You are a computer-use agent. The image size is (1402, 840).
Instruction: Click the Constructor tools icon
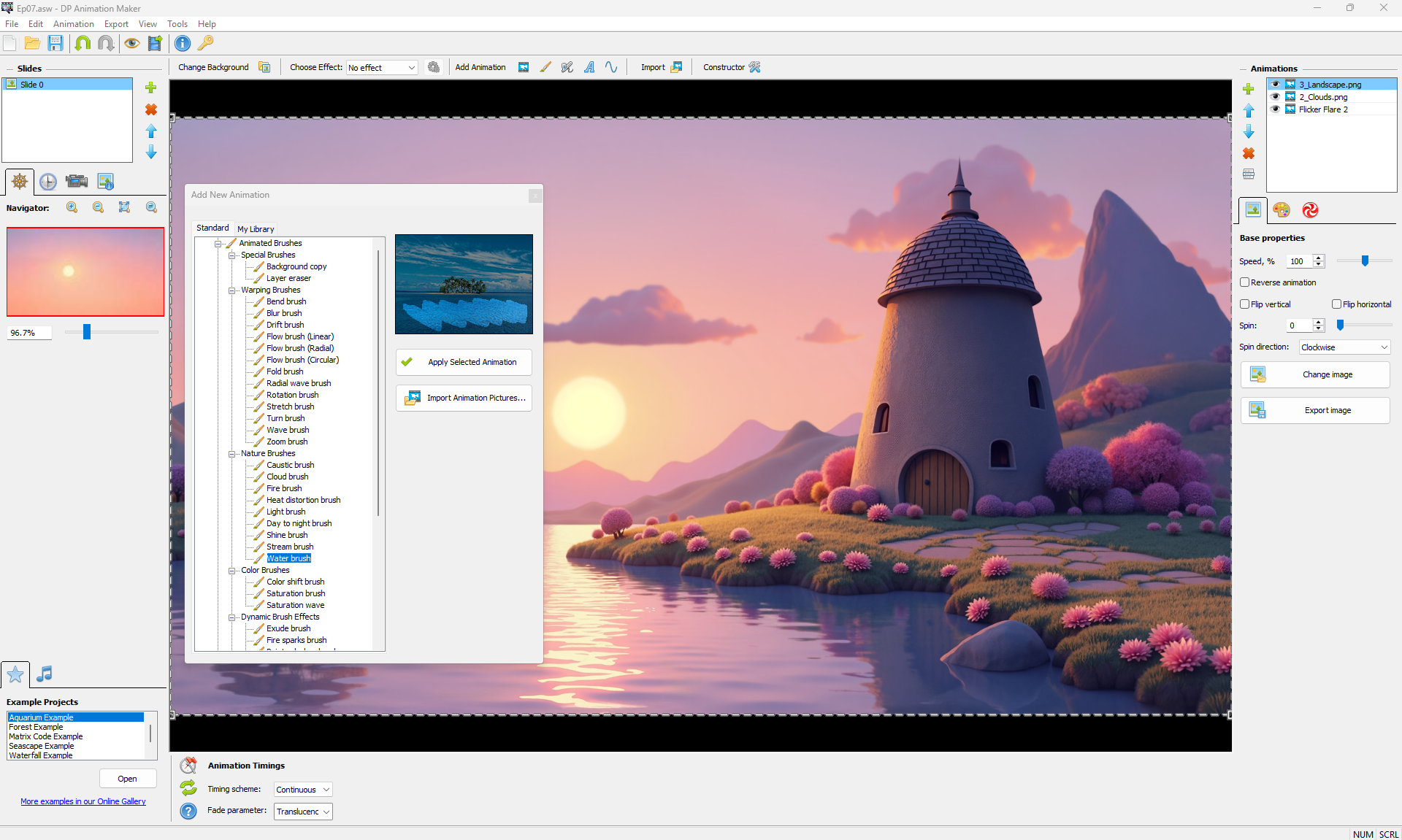click(x=755, y=67)
